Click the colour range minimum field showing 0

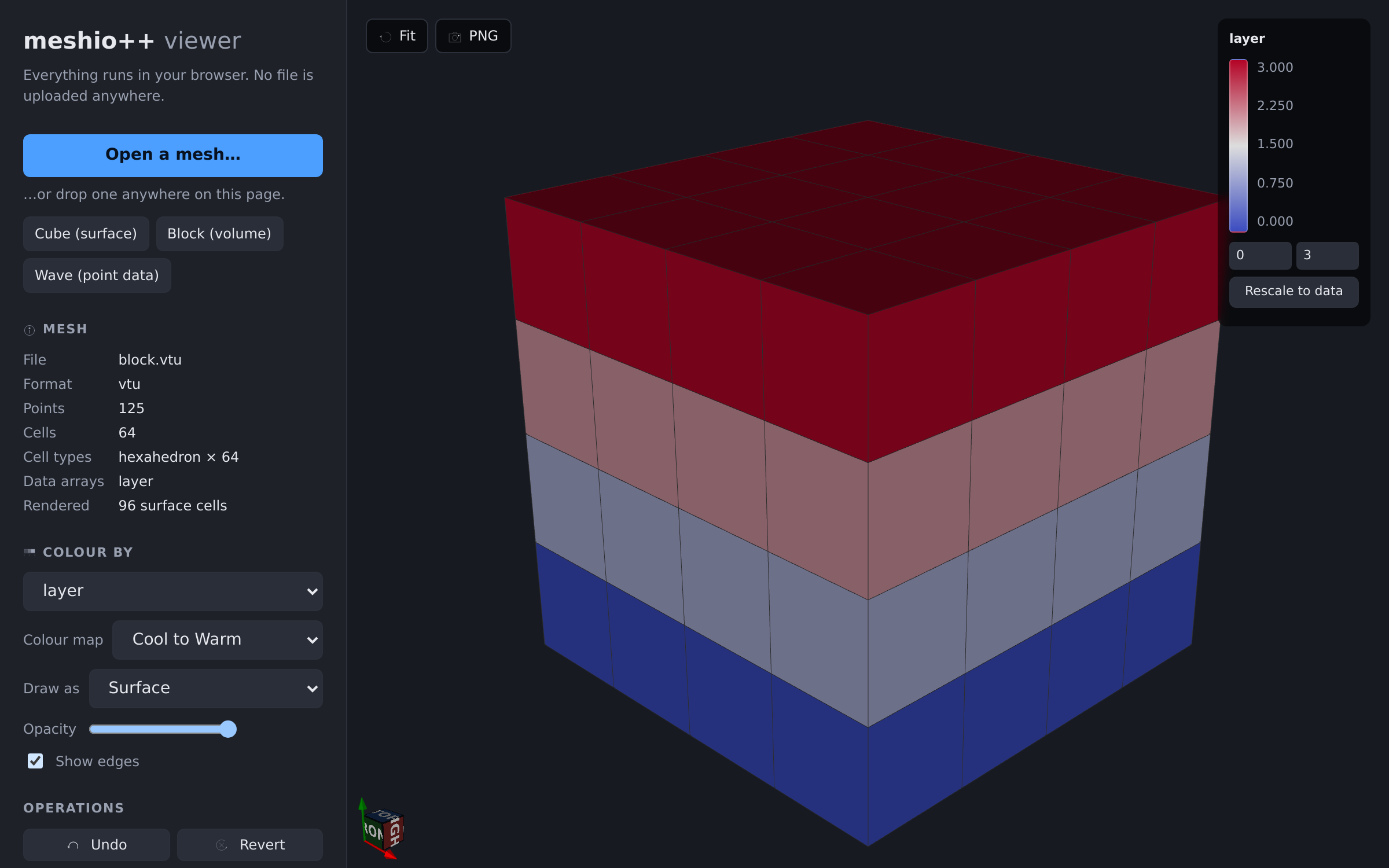pyautogui.click(x=1260, y=255)
